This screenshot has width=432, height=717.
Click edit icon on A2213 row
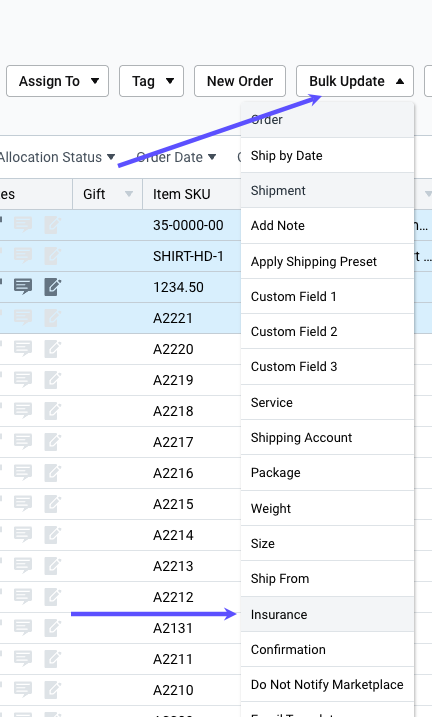(x=53, y=566)
